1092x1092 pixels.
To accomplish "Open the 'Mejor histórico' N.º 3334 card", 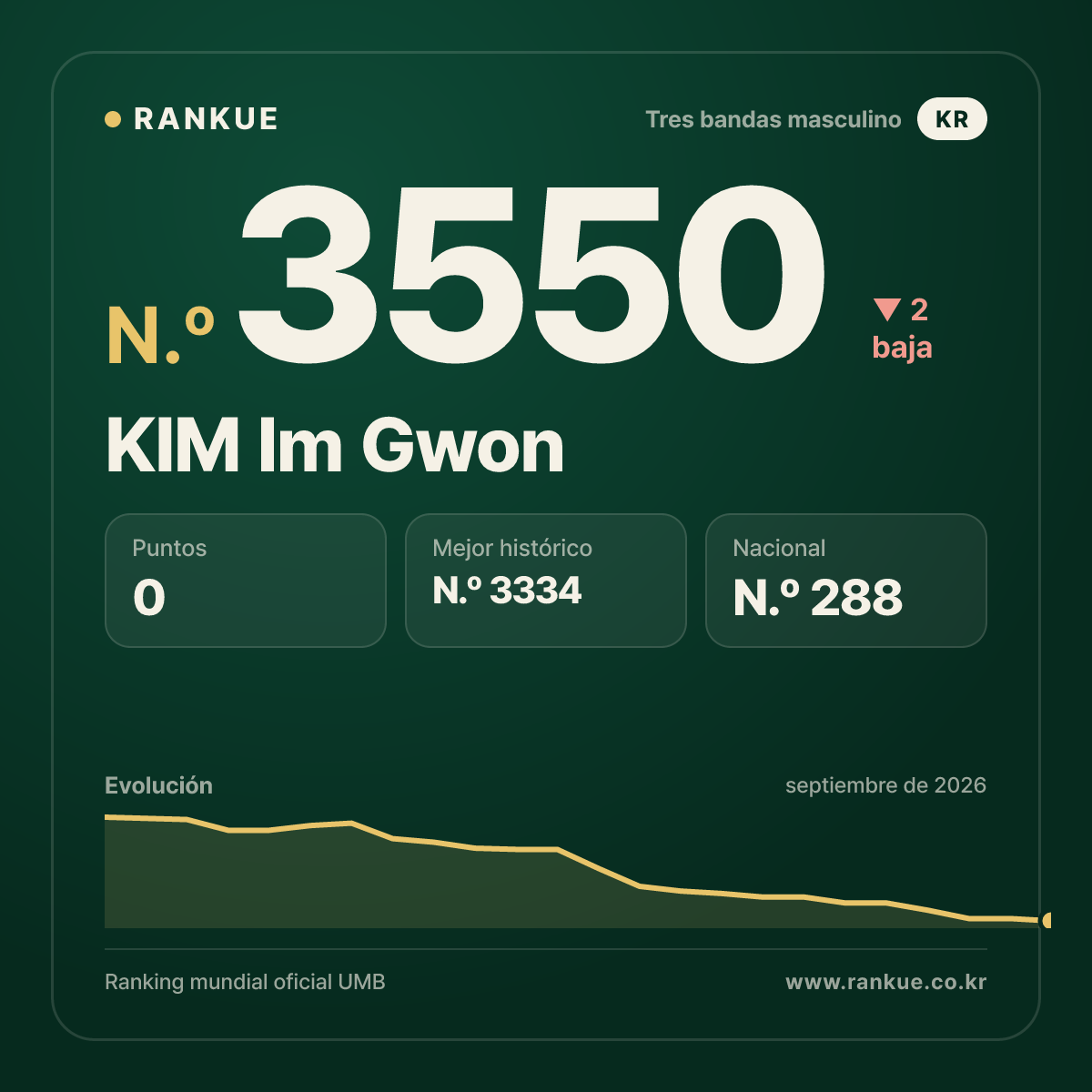I will point(546,581).
